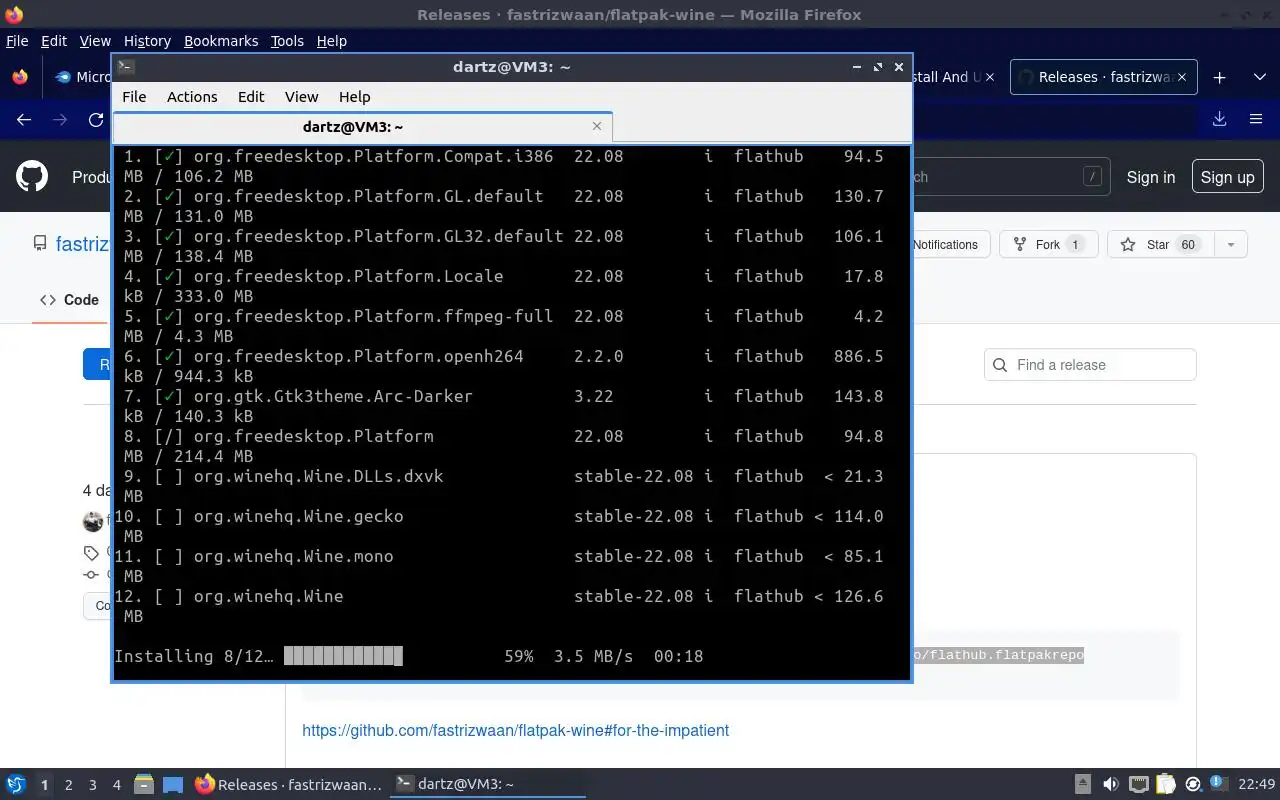Click the GitHub Sign up button
Image resolution: width=1280 pixels, height=800 pixels.
1227,177
